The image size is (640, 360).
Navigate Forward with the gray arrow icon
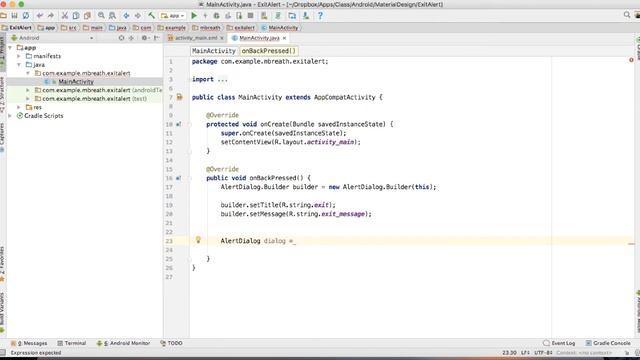[x=138, y=16]
